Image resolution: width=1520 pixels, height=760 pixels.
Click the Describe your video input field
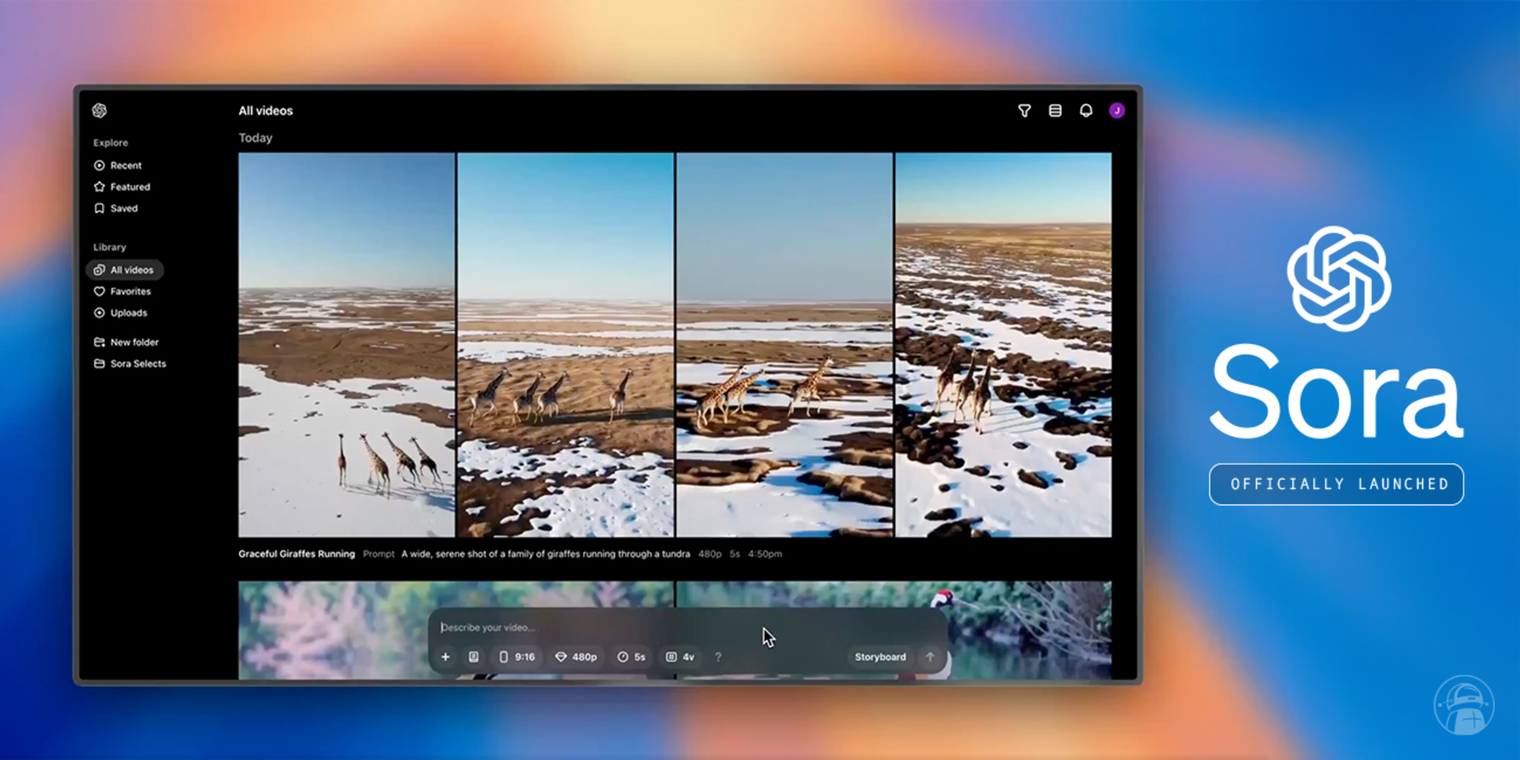(600, 628)
